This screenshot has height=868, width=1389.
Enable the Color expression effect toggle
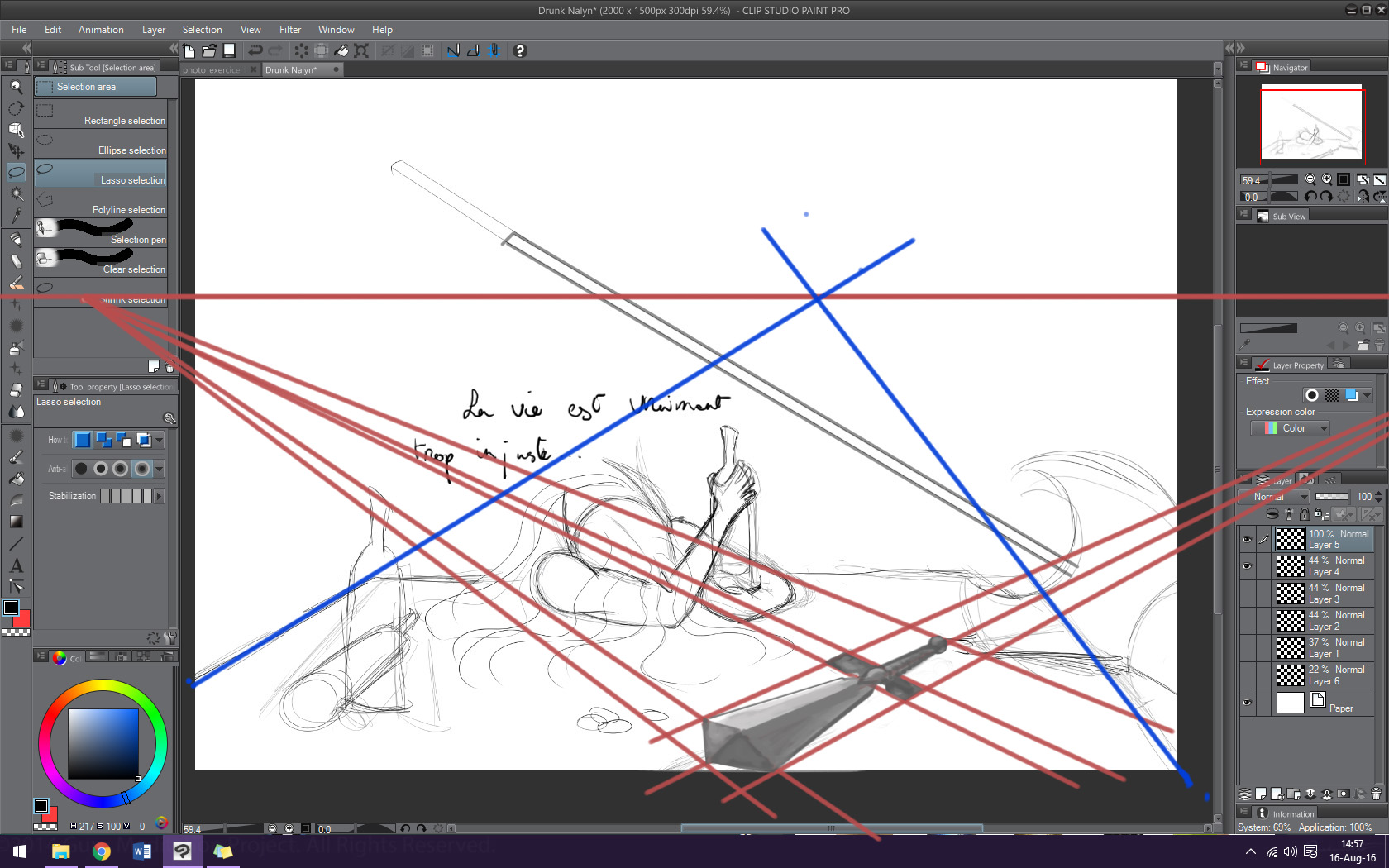1351,395
